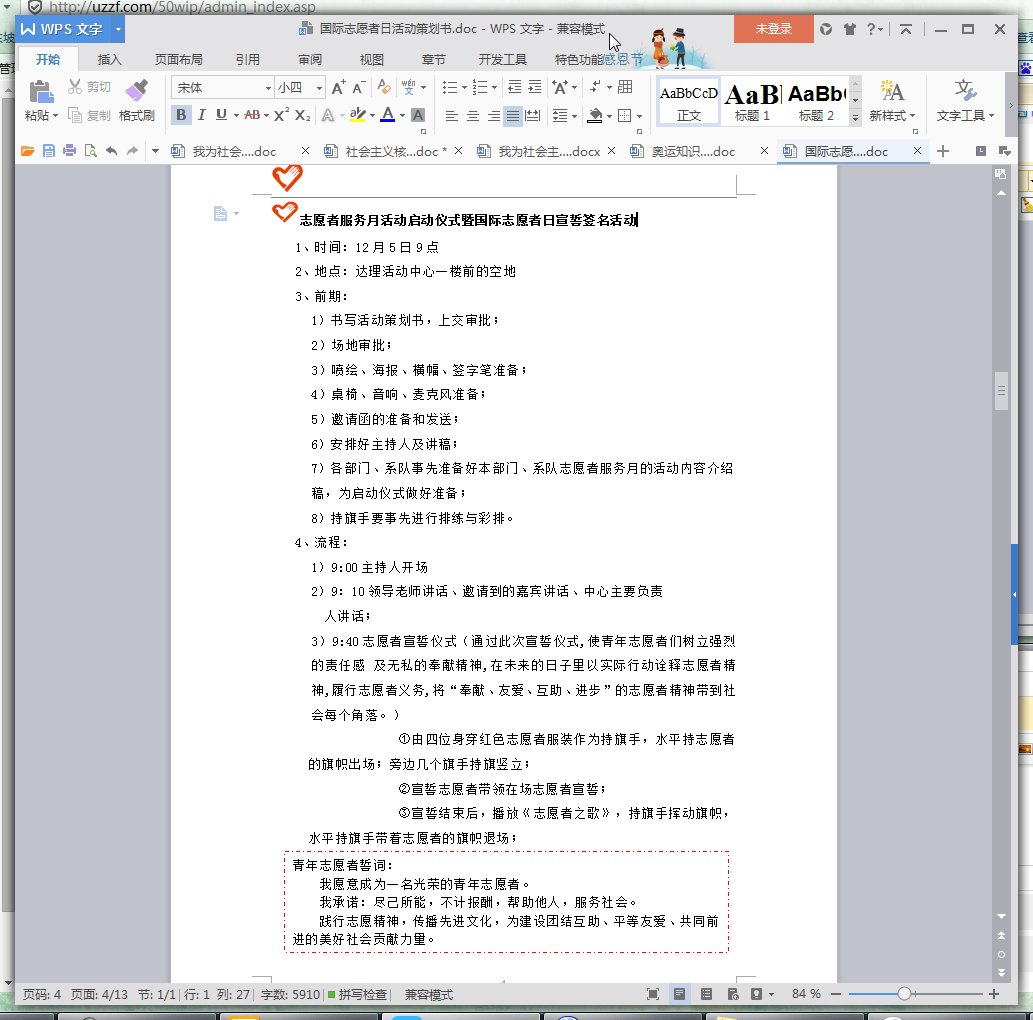Click the Format Painter brush
Image resolution: width=1033 pixels, height=1020 pixels.
coord(137,90)
